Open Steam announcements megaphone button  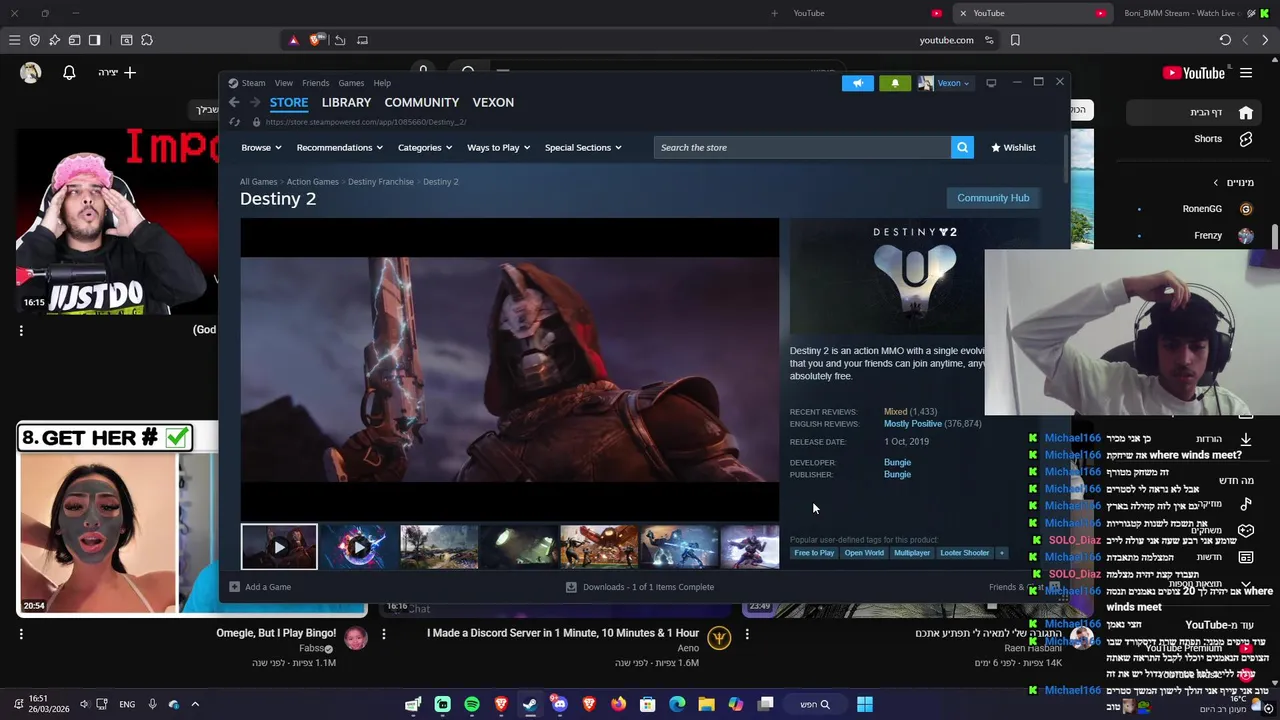pyautogui.click(x=857, y=83)
